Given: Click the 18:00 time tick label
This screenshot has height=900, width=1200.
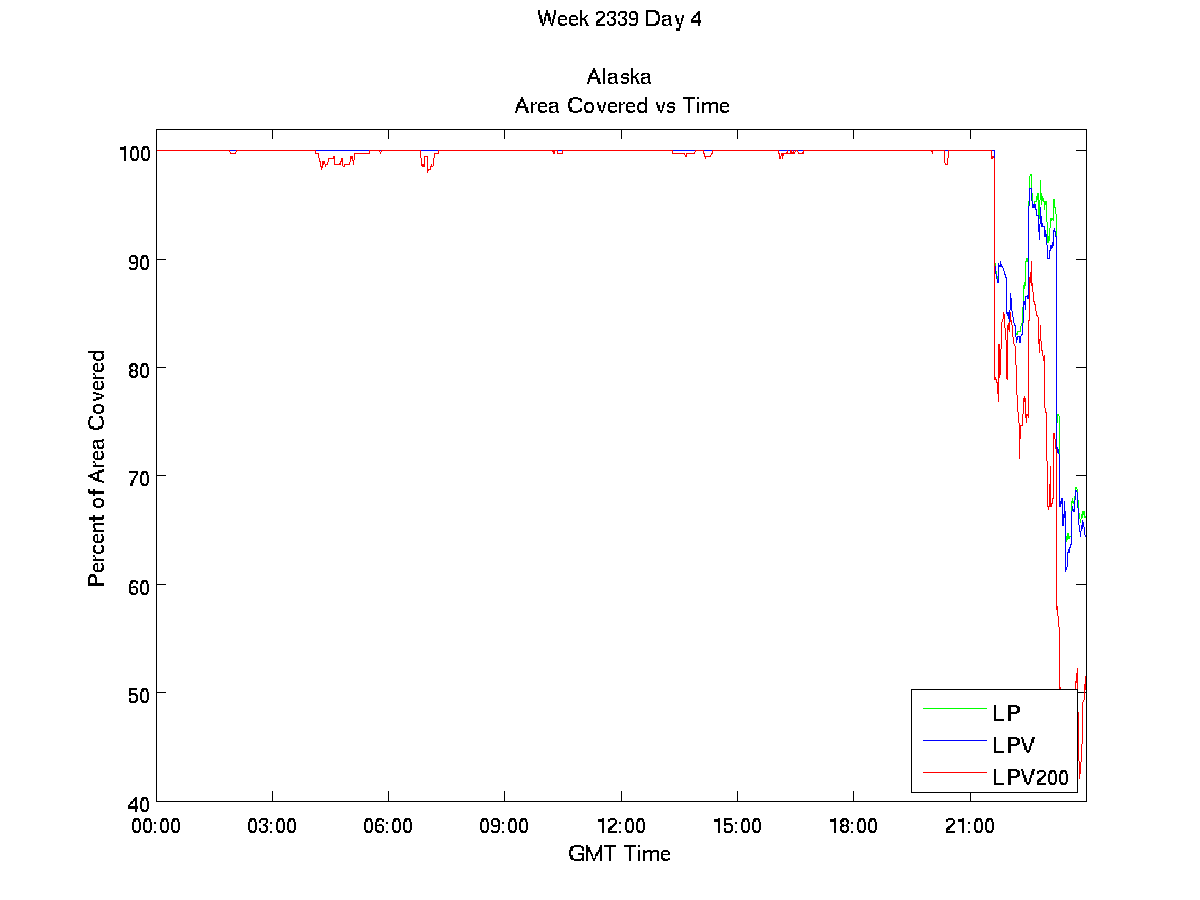Looking at the screenshot, I should [x=853, y=826].
